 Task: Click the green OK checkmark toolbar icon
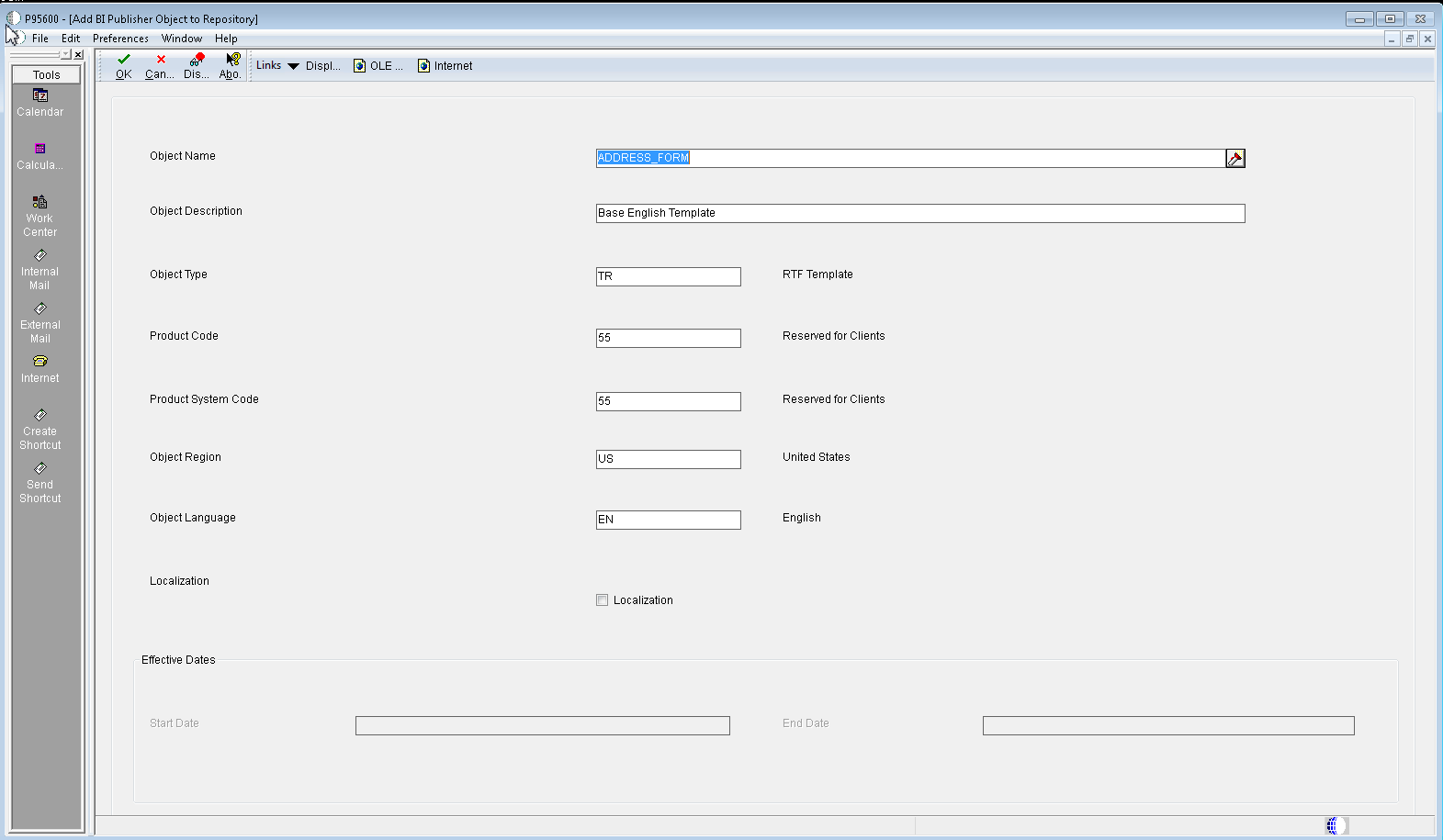[x=124, y=59]
